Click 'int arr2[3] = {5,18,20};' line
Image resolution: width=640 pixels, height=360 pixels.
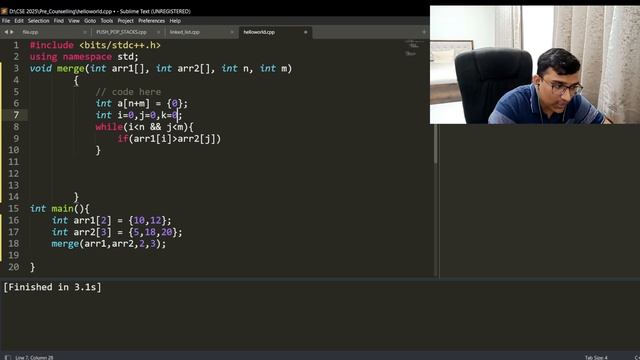coord(117,232)
